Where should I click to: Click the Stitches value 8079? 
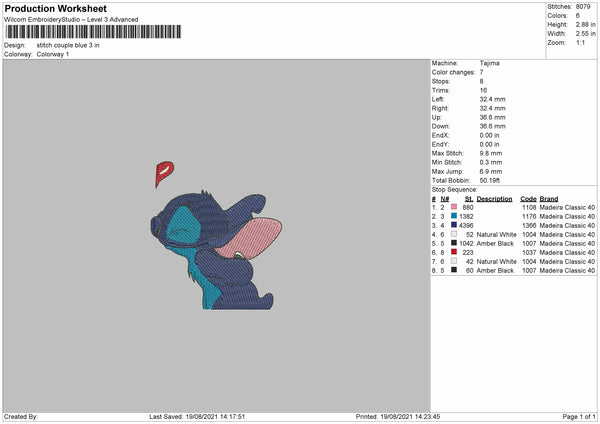(583, 7)
